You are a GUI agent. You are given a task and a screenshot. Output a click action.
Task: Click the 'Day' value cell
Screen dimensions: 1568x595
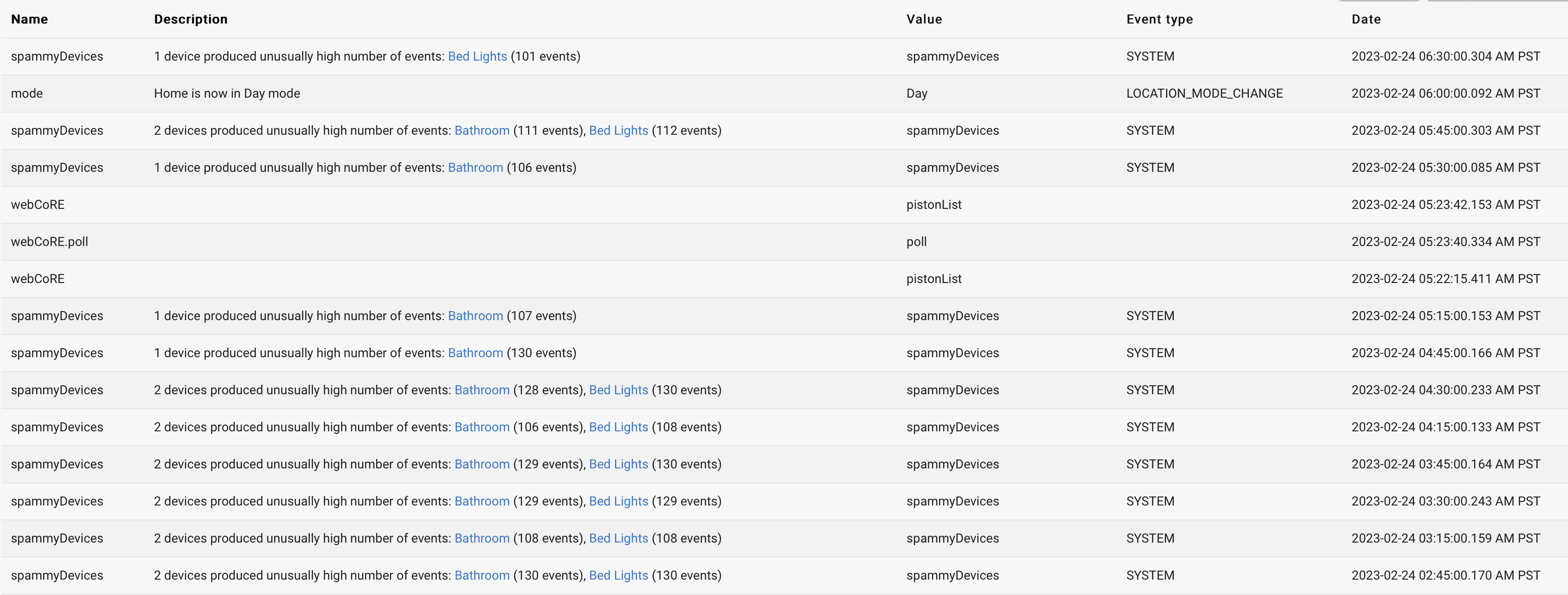tap(916, 94)
